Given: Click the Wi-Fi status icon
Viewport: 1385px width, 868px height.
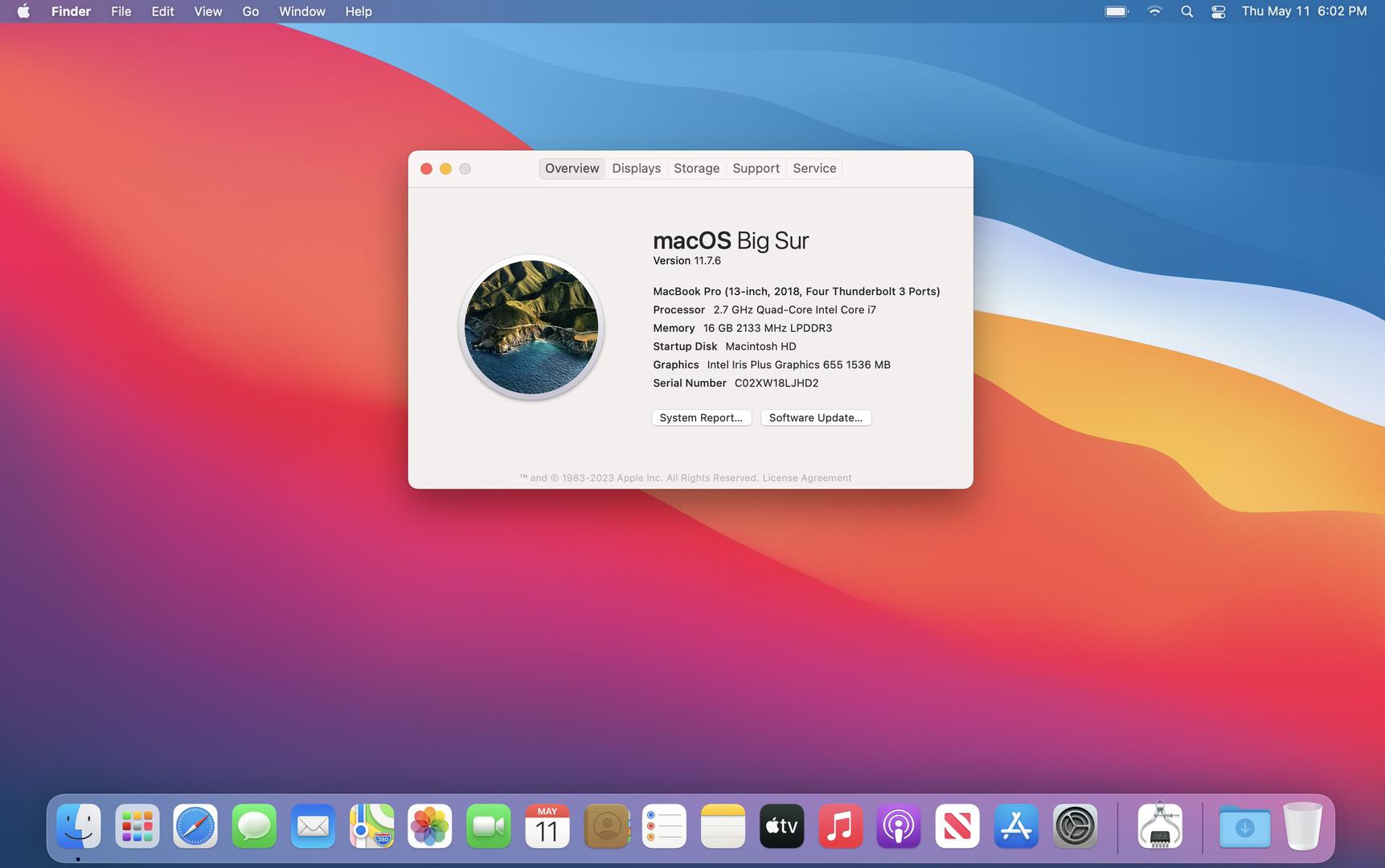Looking at the screenshot, I should coord(1154,11).
